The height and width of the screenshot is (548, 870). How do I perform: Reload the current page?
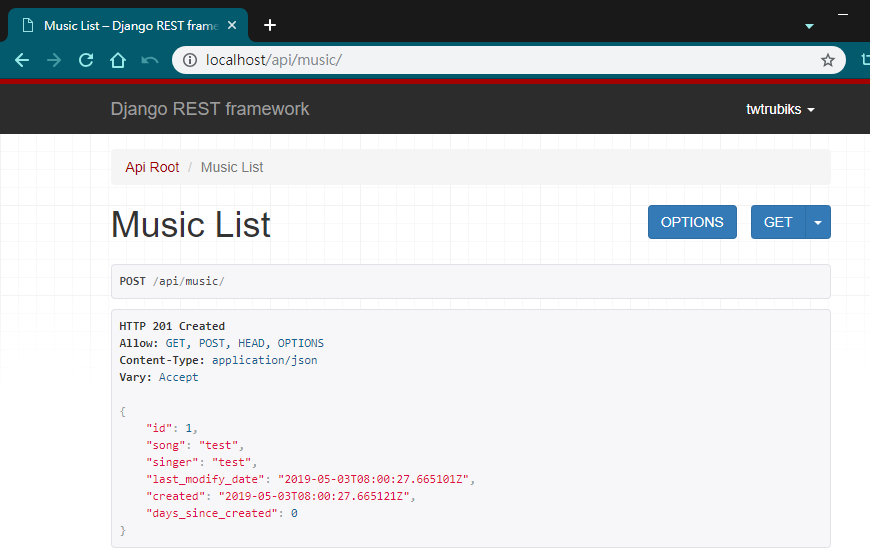(x=86, y=60)
